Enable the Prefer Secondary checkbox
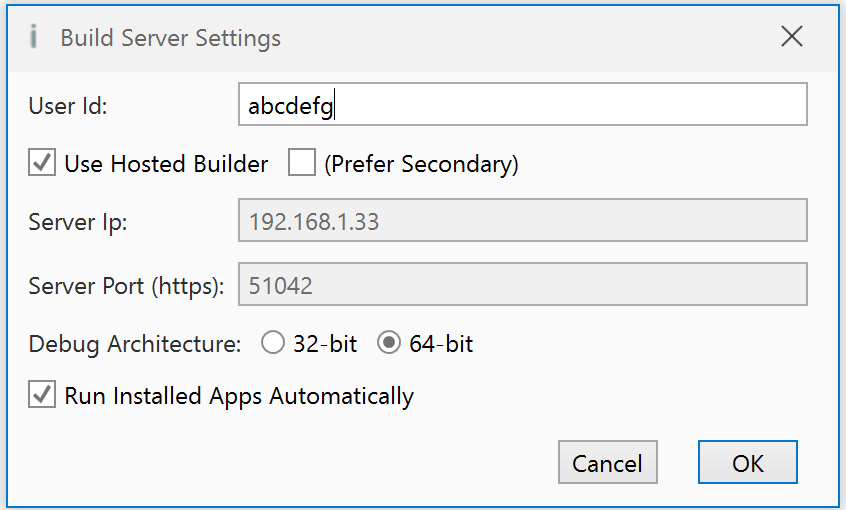 (x=302, y=163)
